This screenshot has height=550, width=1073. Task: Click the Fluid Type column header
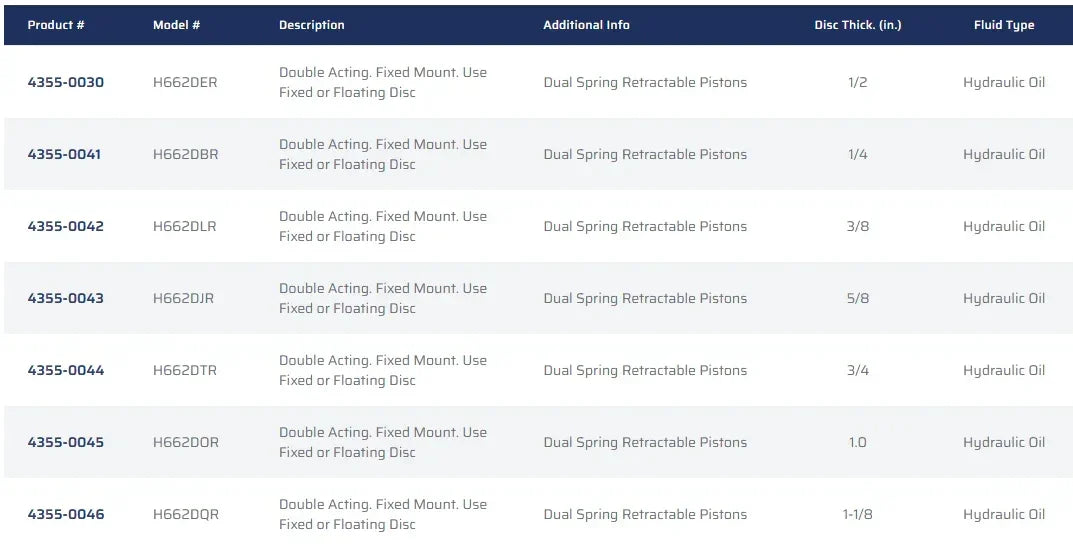click(x=1004, y=25)
